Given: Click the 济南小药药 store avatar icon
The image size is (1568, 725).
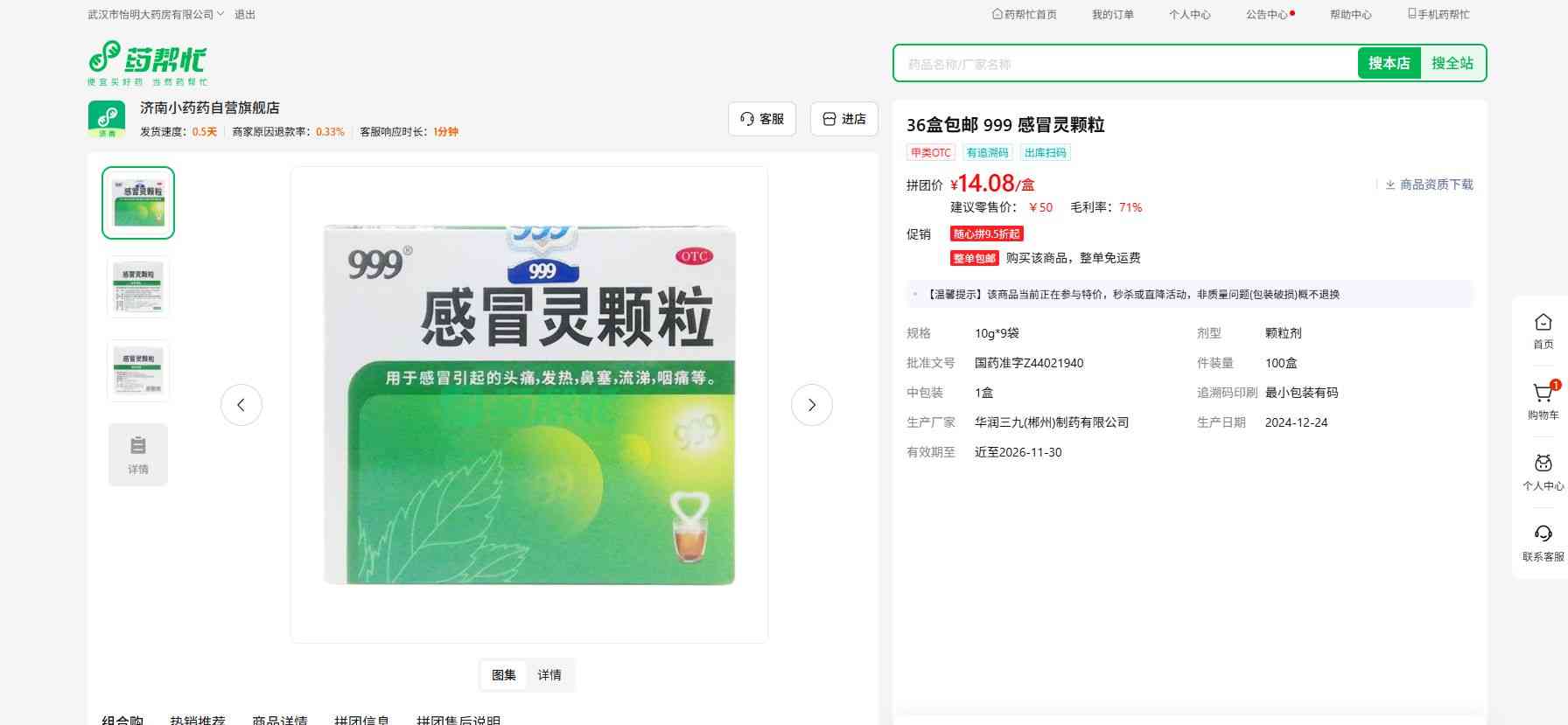Looking at the screenshot, I should [x=107, y=118].
